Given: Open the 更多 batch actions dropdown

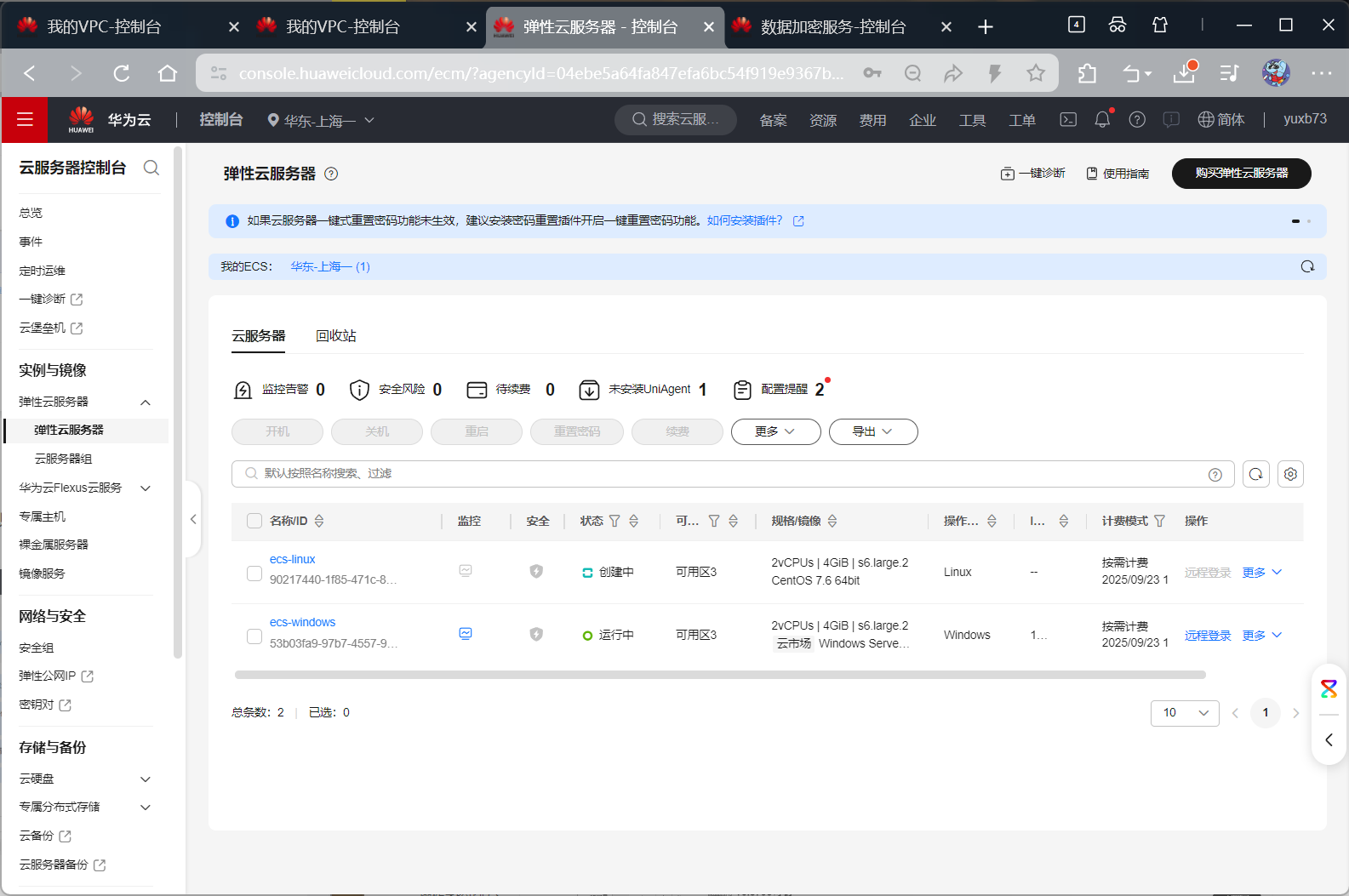Looking at the screenshot, I should [775, 431].
